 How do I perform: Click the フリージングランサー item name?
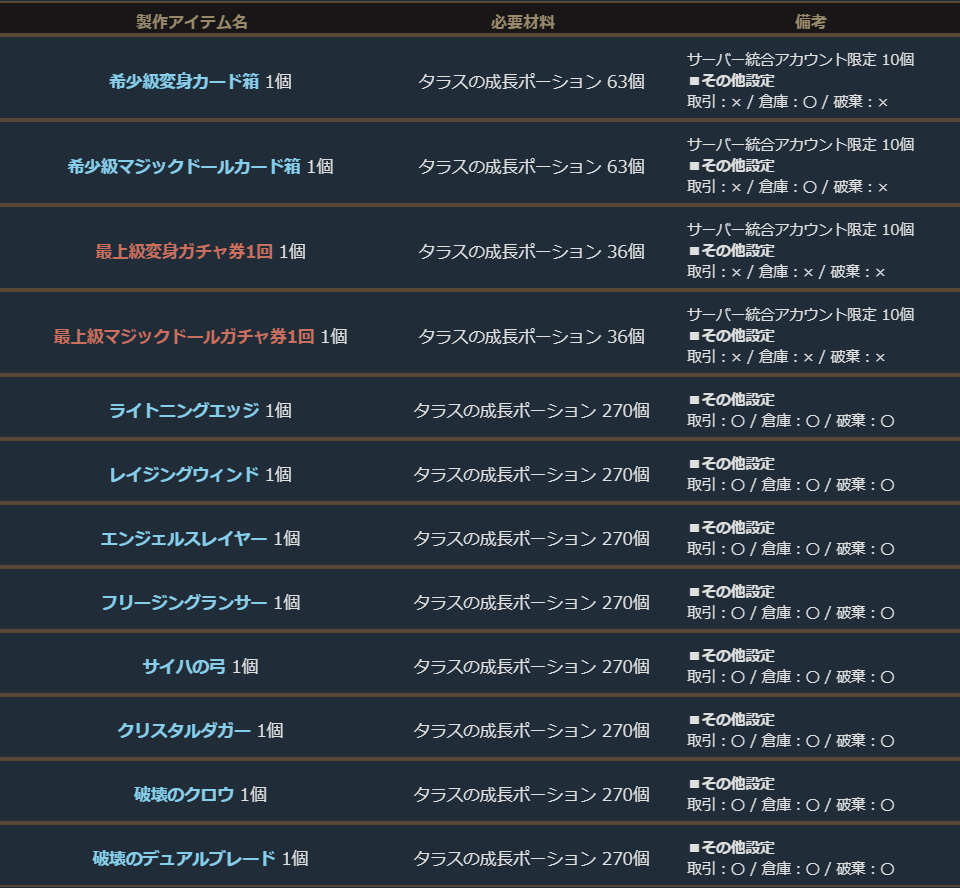(184, 602)
